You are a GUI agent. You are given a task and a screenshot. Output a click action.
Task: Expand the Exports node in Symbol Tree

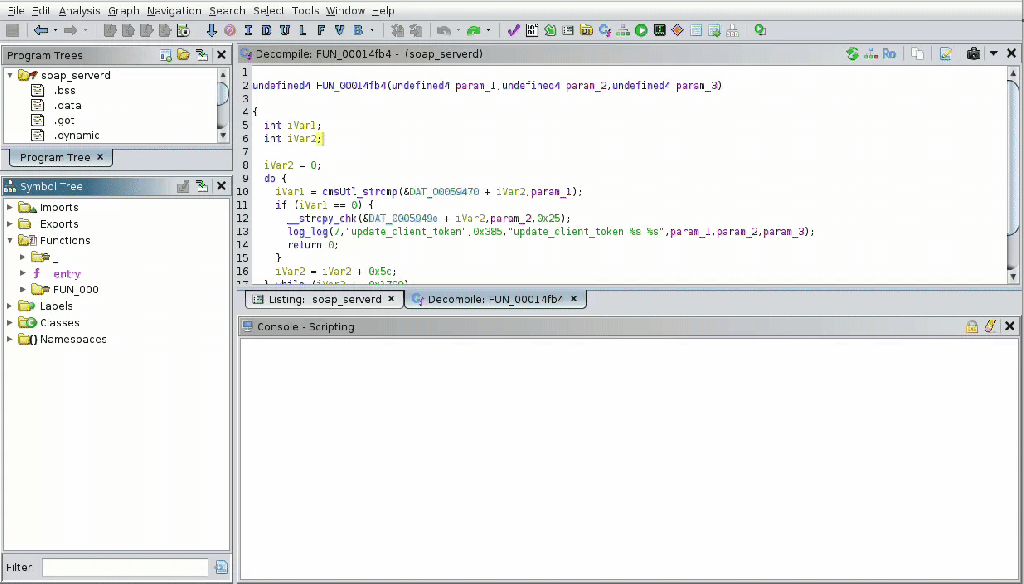(x=10, y=224)
